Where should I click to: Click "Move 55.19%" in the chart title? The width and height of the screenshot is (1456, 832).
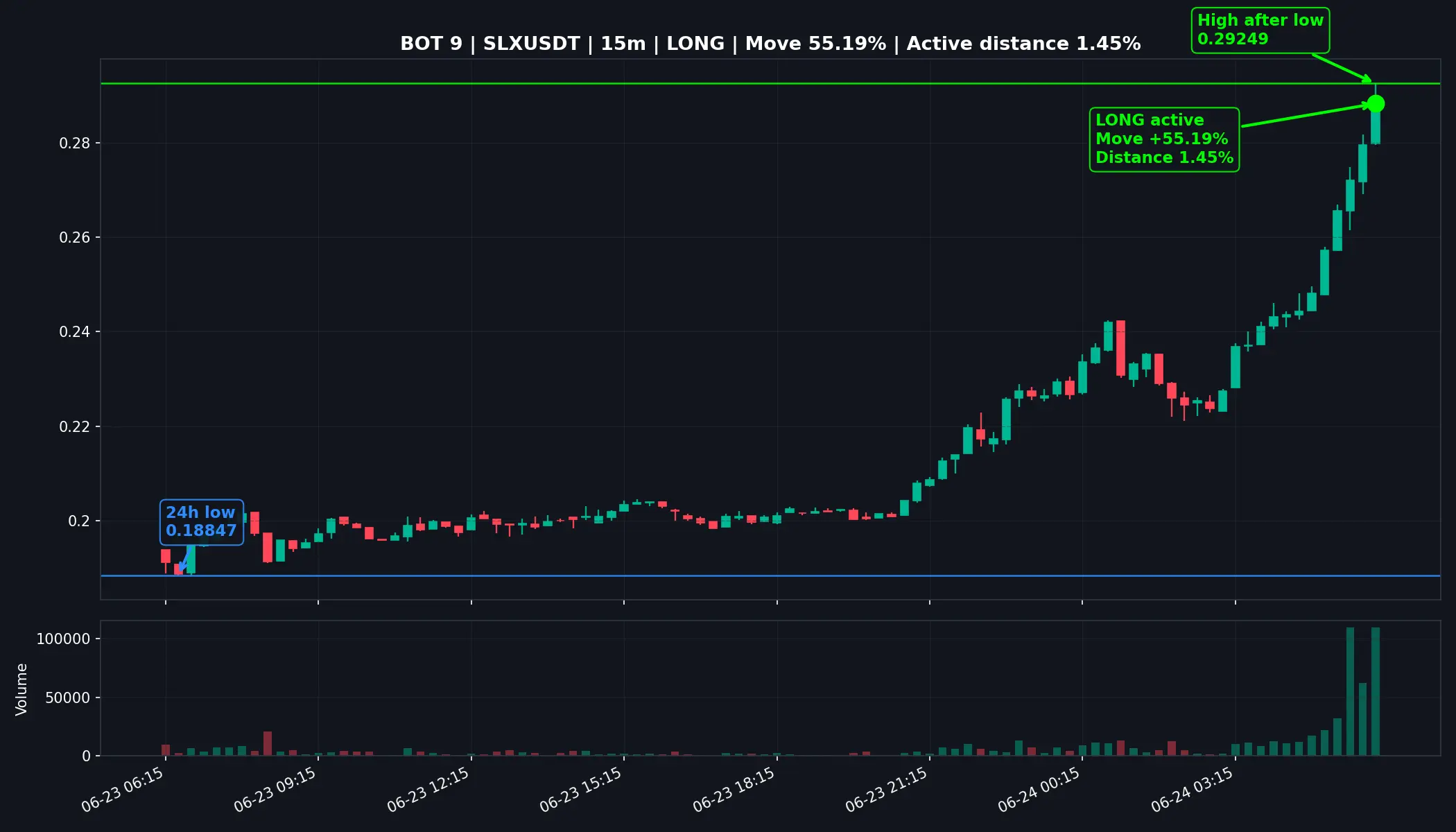[x=815, y=44]
